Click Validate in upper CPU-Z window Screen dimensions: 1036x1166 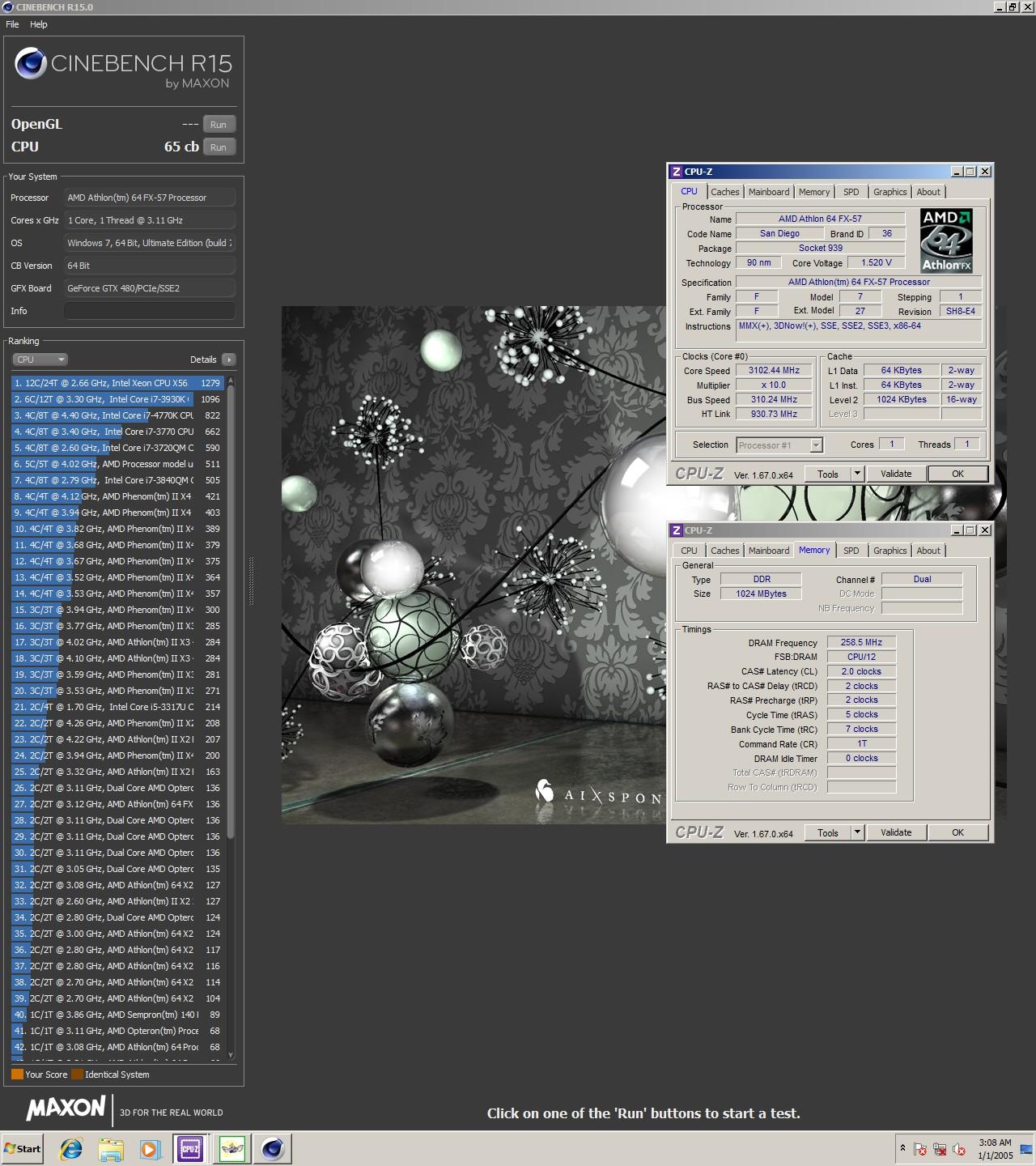pyautogui.click(x=896, y=474)
